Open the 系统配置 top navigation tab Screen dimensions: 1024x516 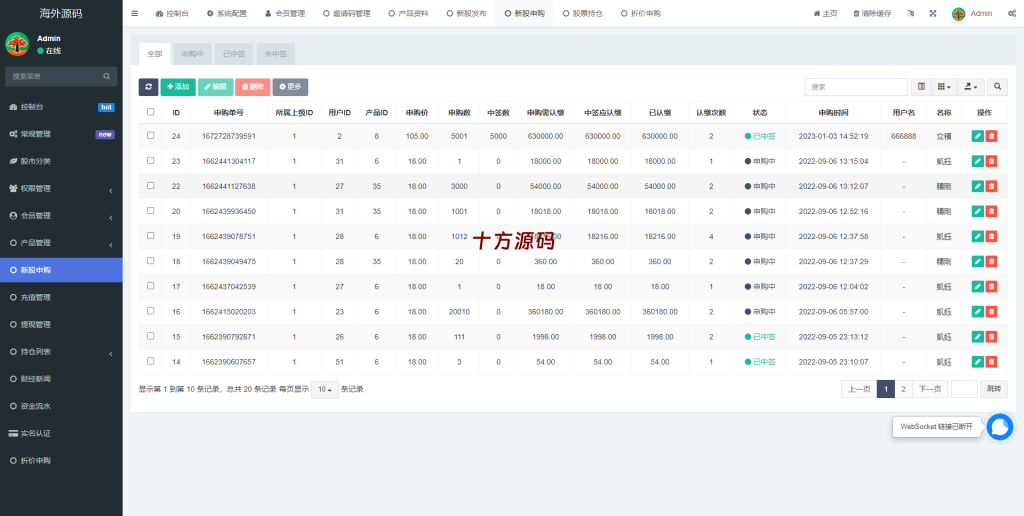point(227,13)
